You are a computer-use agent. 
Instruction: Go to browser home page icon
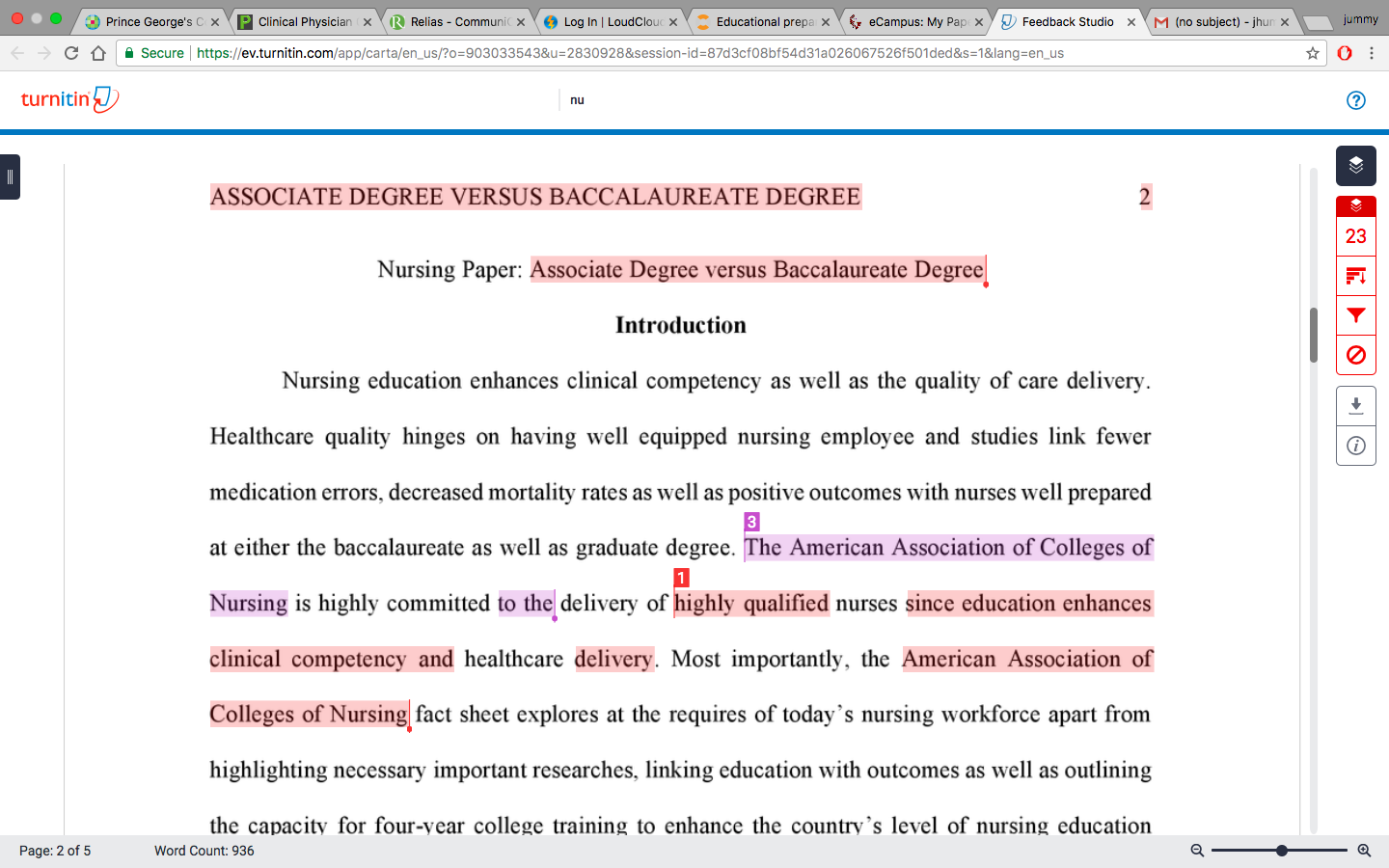[98, 53]
